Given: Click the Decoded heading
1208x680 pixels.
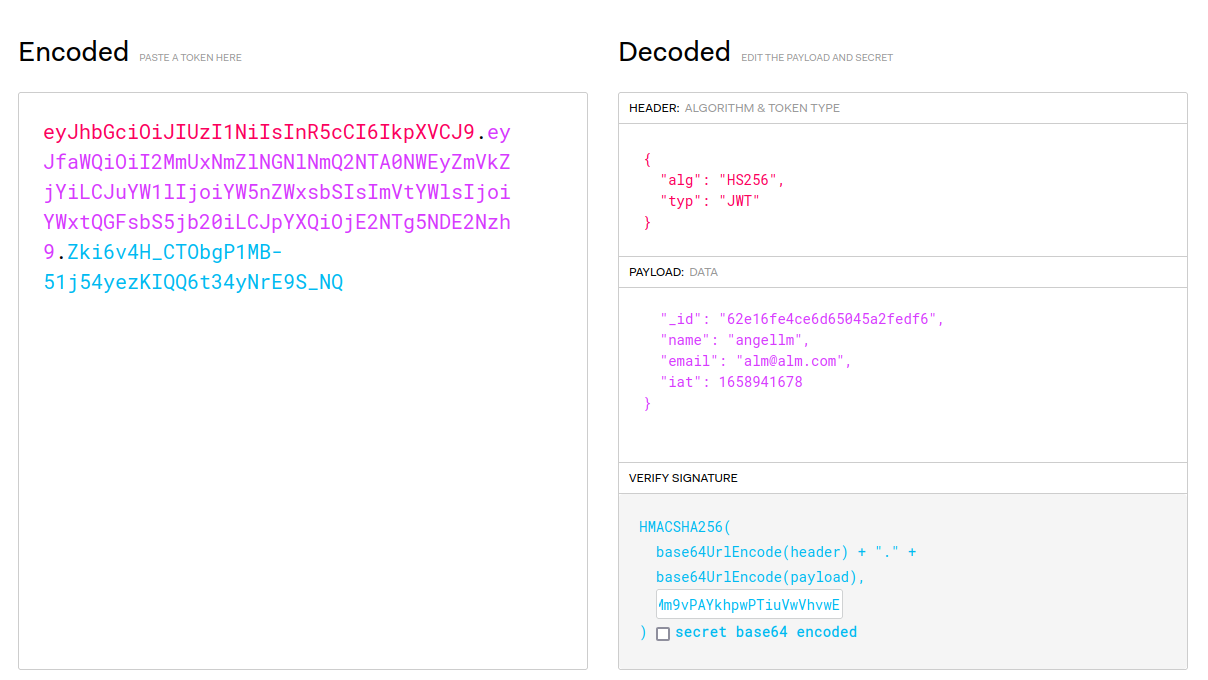Looking at the screenshot, I should [674, 52].
